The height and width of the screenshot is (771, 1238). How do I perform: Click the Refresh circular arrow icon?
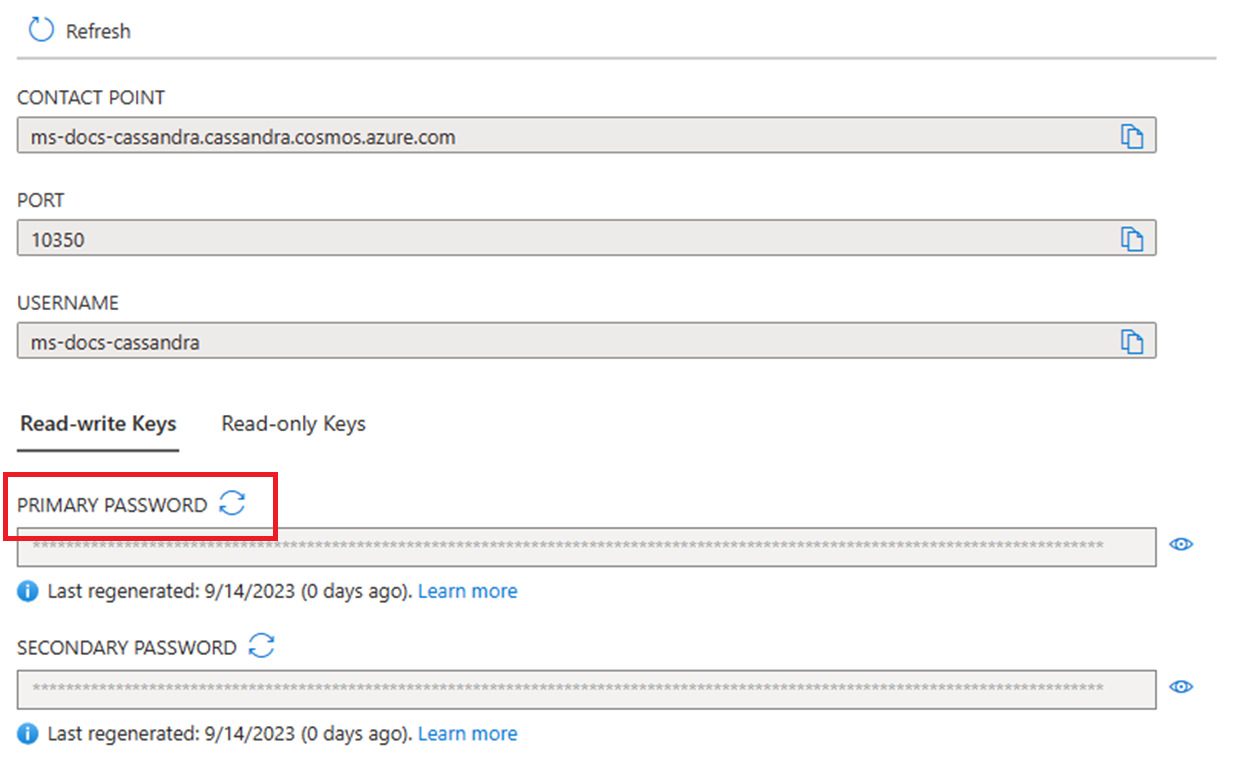pos(41,30)
